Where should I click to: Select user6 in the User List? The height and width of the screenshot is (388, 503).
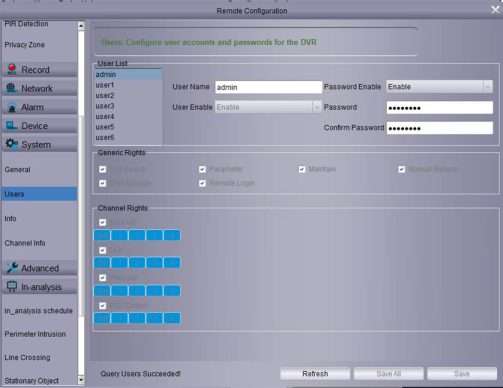click(x=128, y=137)
